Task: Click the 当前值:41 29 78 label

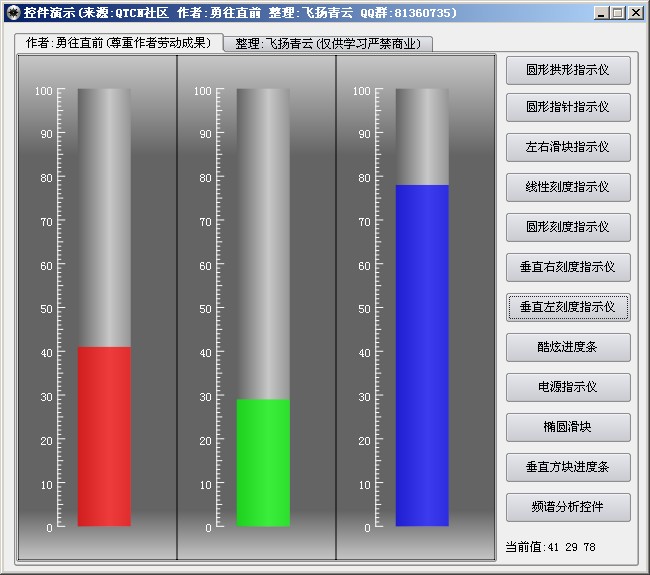Action: tap(551, 547)
